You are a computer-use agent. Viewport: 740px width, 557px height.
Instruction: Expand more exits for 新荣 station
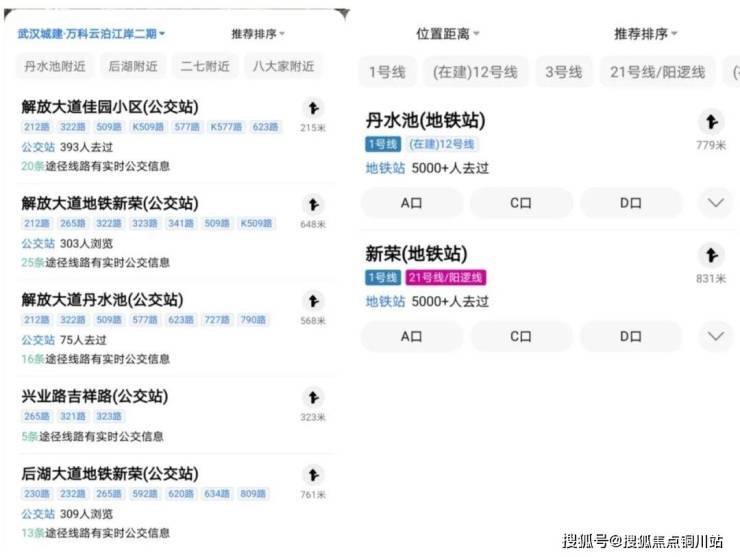click(x=715, y=336)
